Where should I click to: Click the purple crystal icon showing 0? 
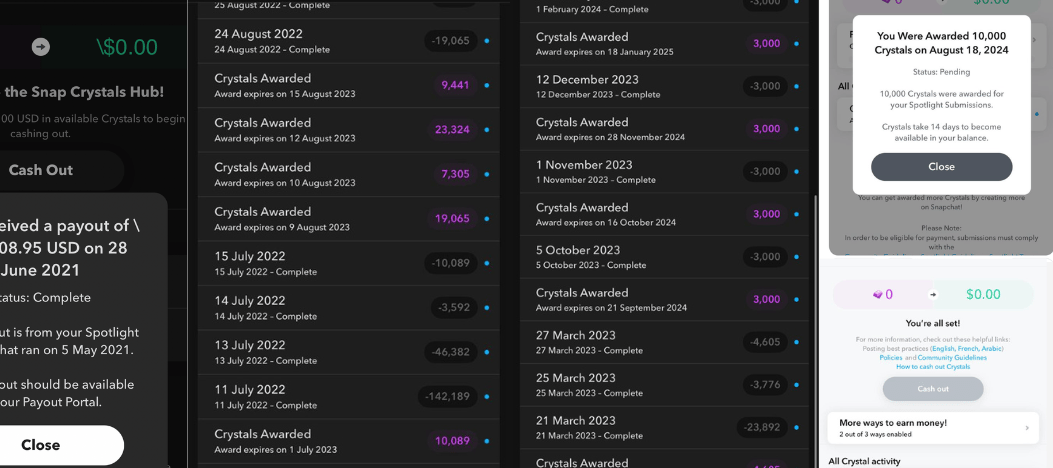[x=878, y=294]
